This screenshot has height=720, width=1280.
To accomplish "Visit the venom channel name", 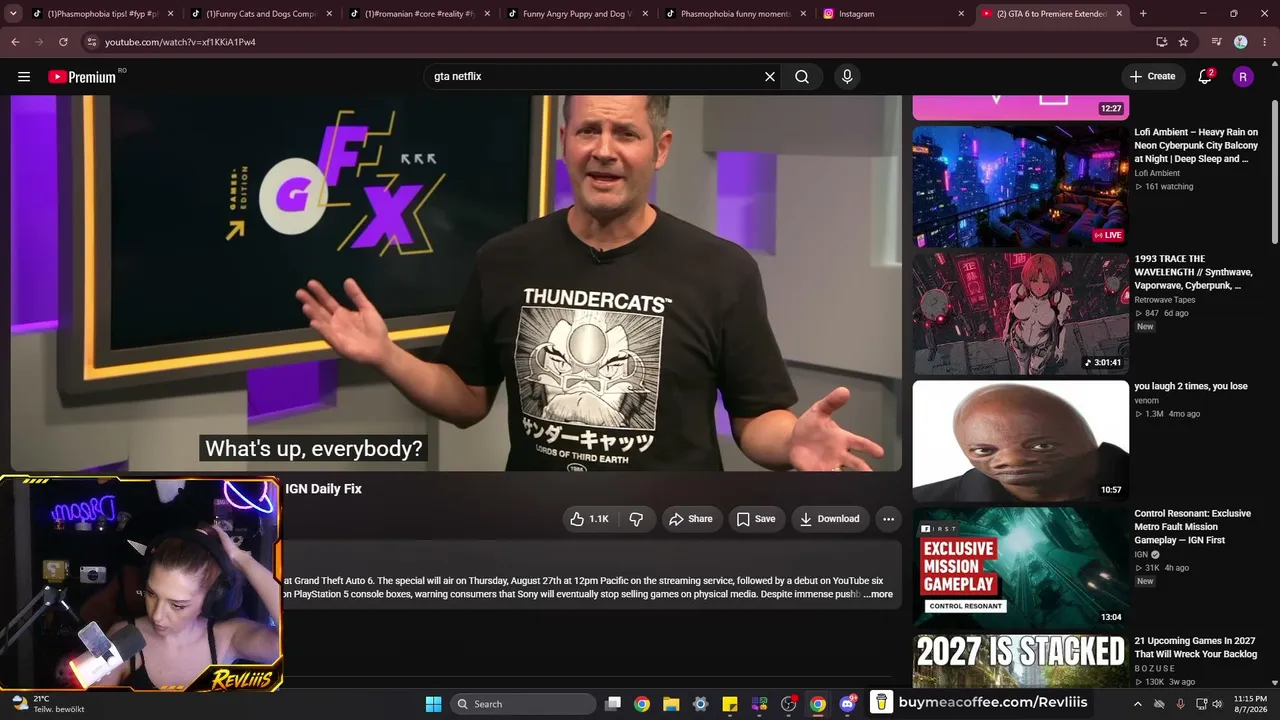I will click(1146, 401).
